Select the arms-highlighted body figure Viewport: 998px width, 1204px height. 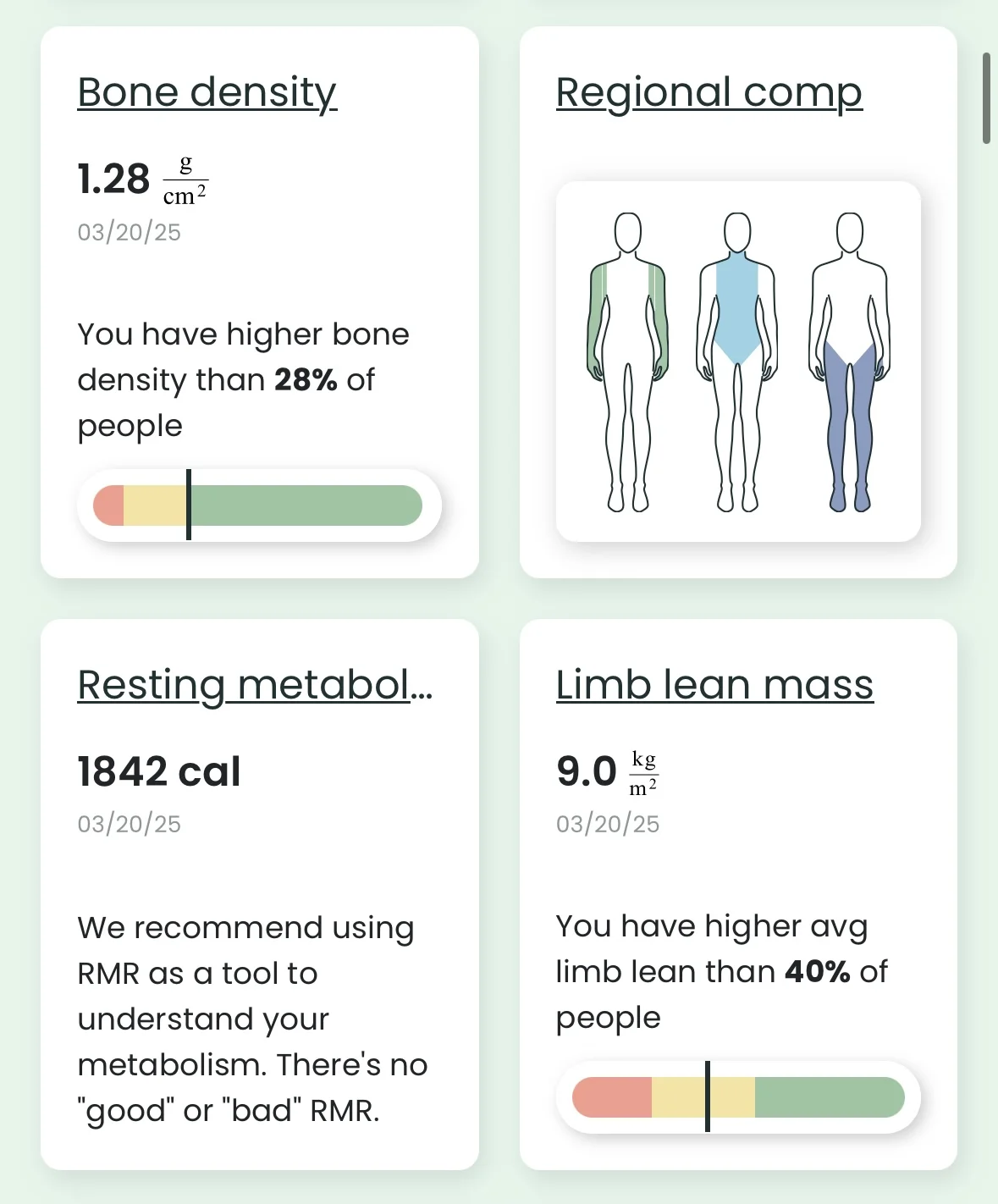click(627, 362)
